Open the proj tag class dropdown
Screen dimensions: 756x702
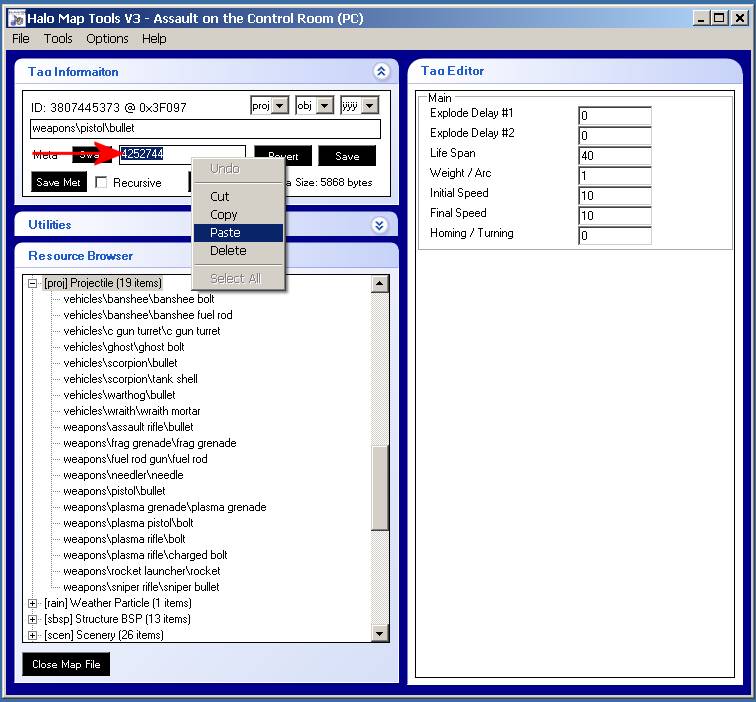(x=281, y=105)
